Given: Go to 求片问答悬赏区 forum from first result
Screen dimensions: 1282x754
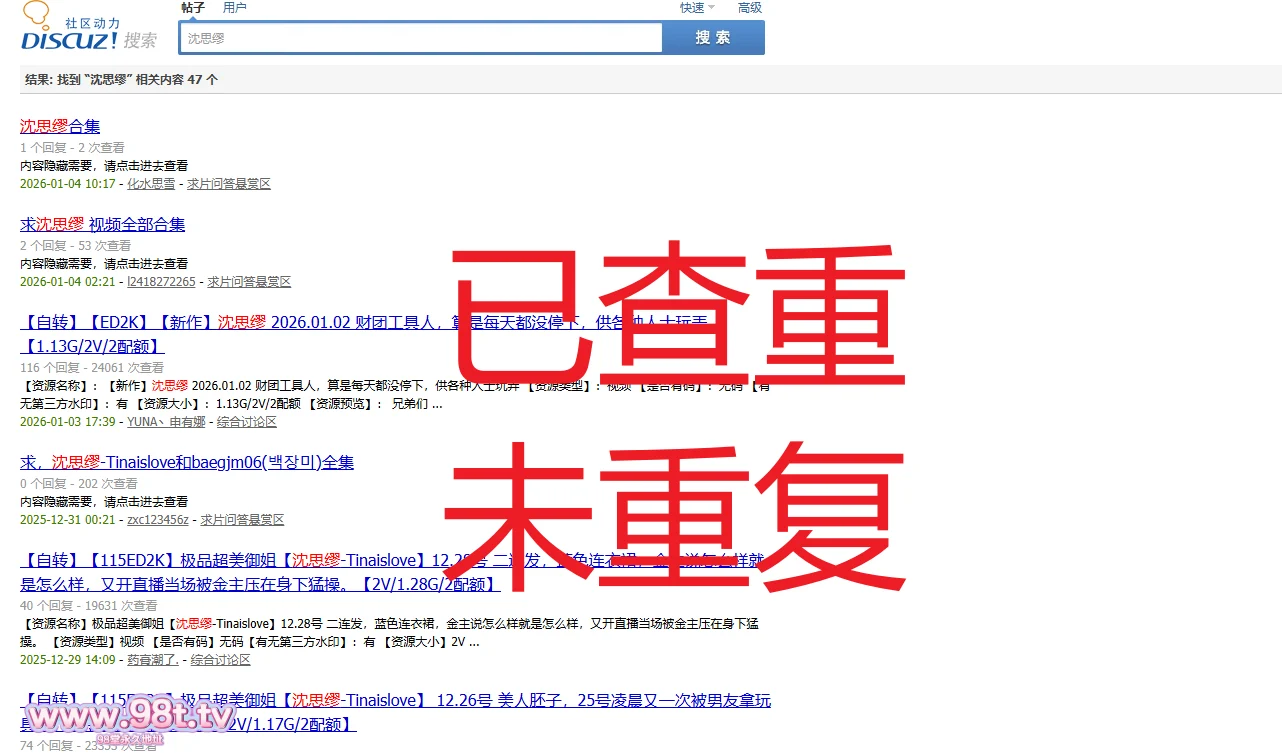Looking at the screenshot, I should pos(229,184).
